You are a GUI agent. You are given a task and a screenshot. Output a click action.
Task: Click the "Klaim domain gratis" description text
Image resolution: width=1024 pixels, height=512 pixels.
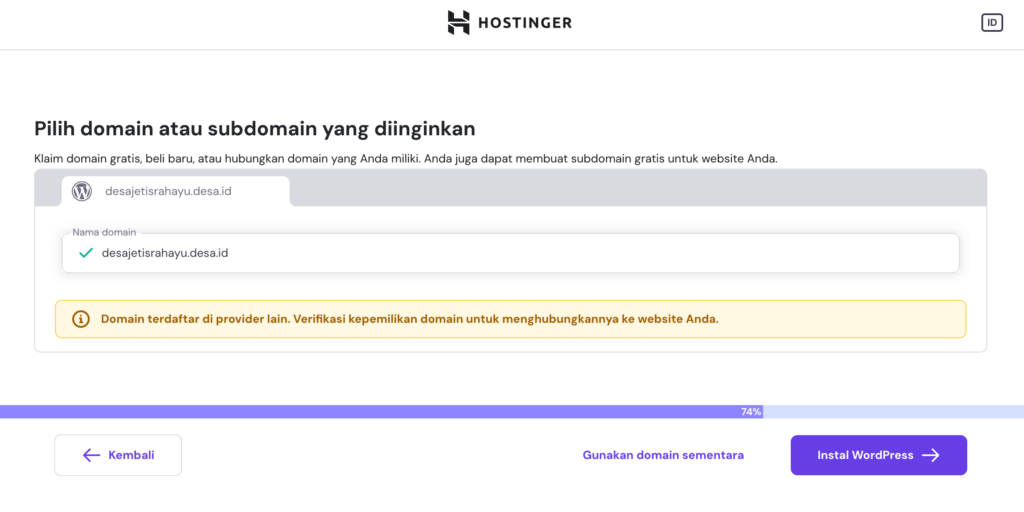[x=405, y=158]
